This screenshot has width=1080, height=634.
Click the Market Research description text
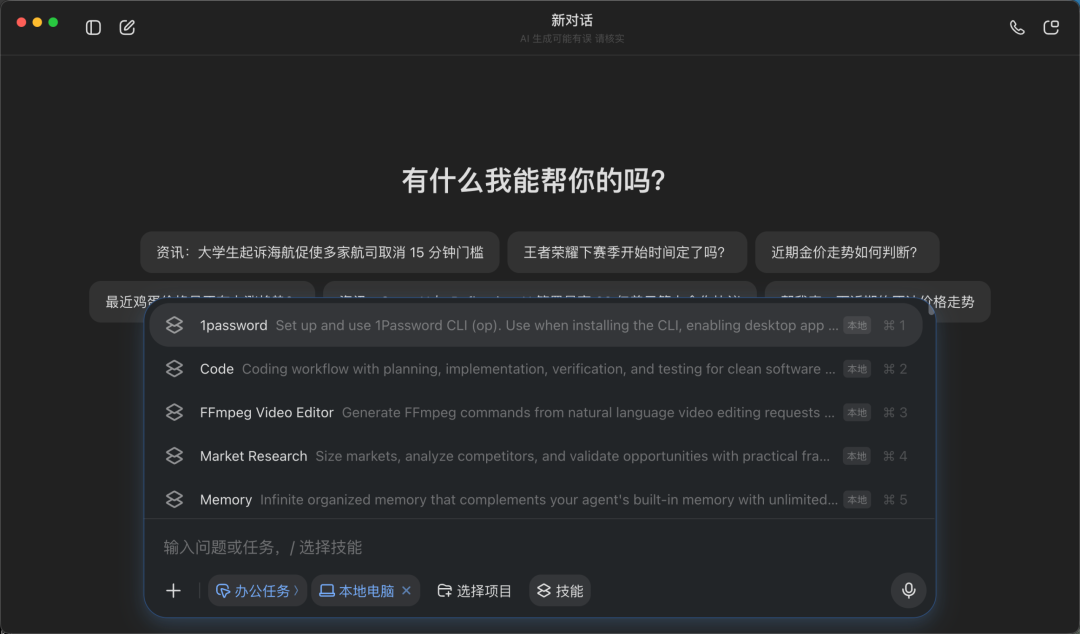[x=572, y=456]
